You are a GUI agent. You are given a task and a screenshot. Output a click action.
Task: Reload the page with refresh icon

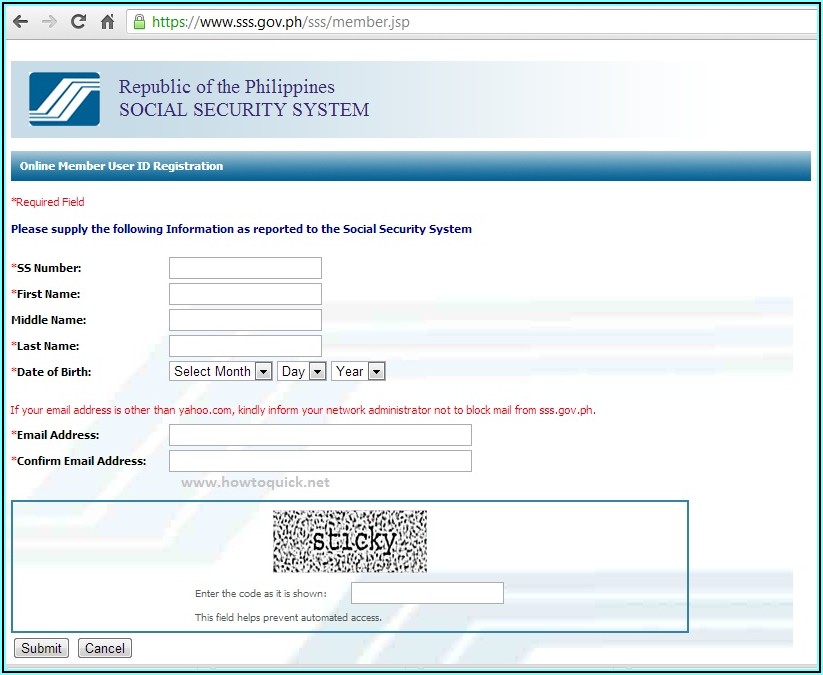[x=78, y=21]
